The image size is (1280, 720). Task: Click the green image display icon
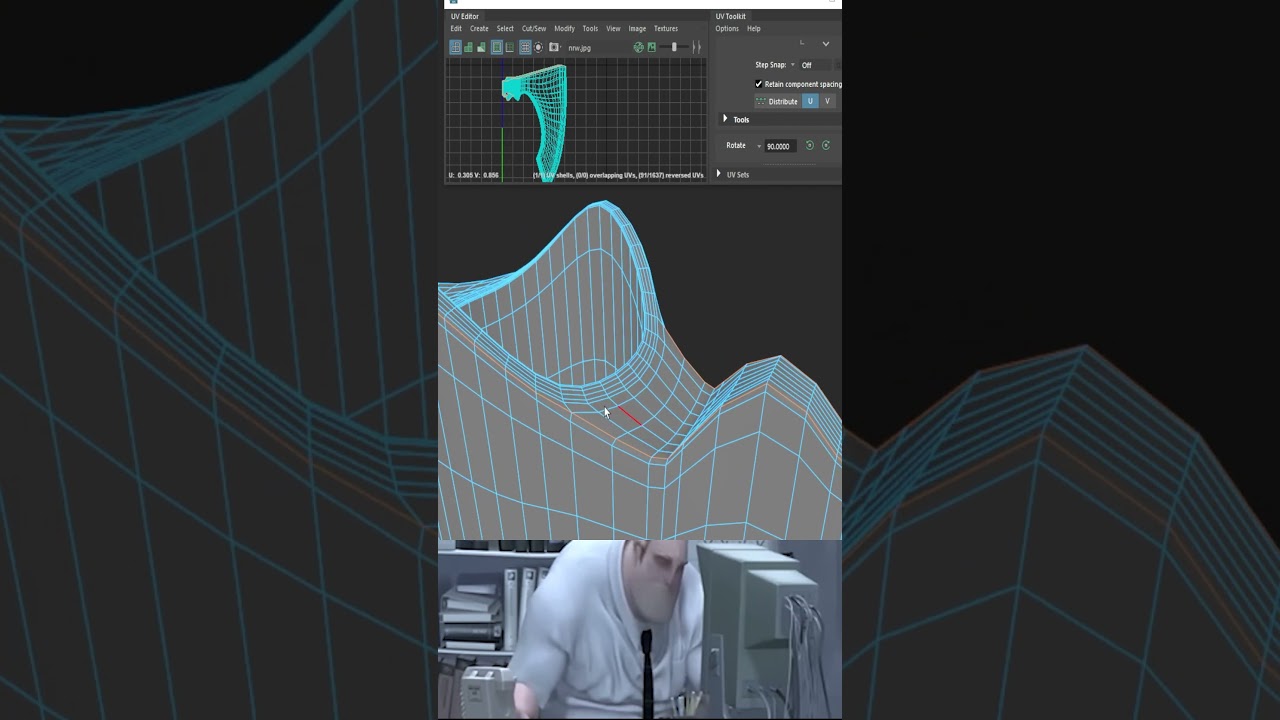(652, 47)
